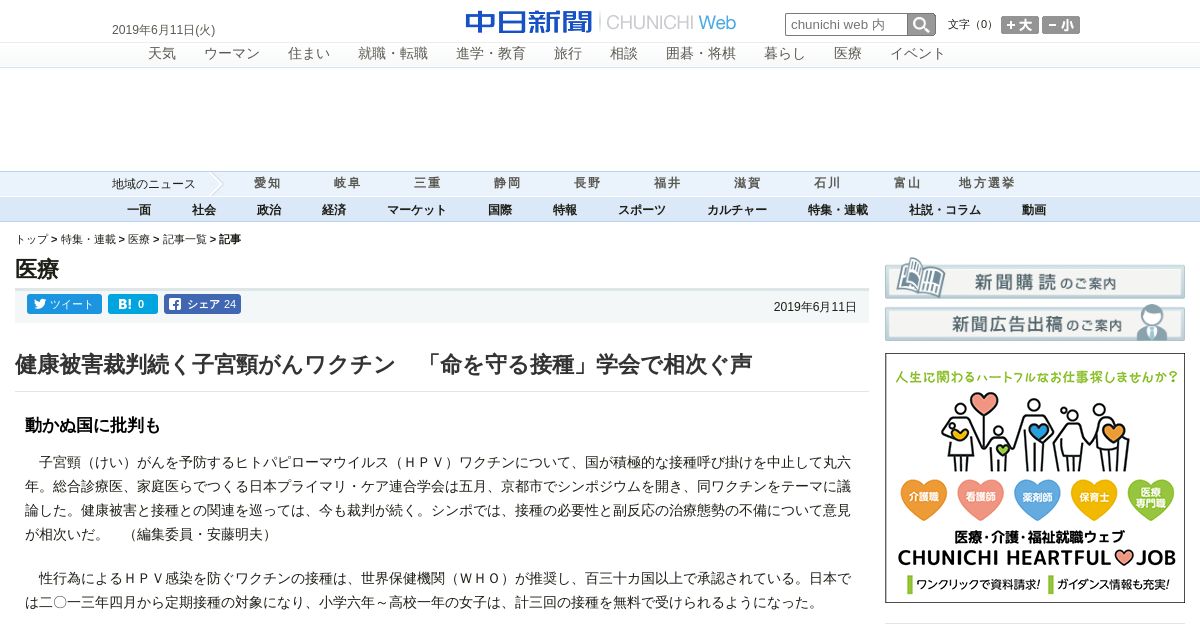Go to the 国際 category
The image size is (1200, 630).
500,210
